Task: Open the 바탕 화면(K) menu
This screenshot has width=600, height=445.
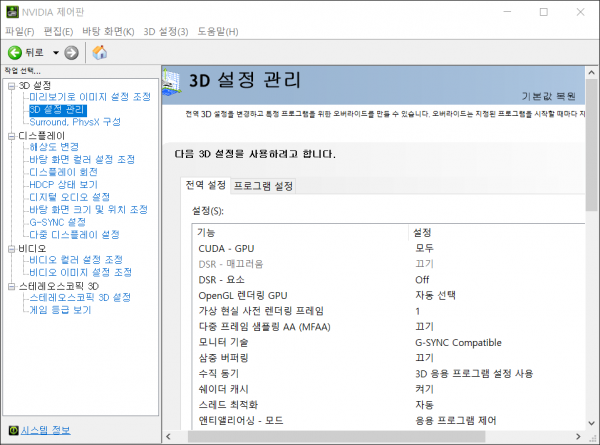Action: 108,31
